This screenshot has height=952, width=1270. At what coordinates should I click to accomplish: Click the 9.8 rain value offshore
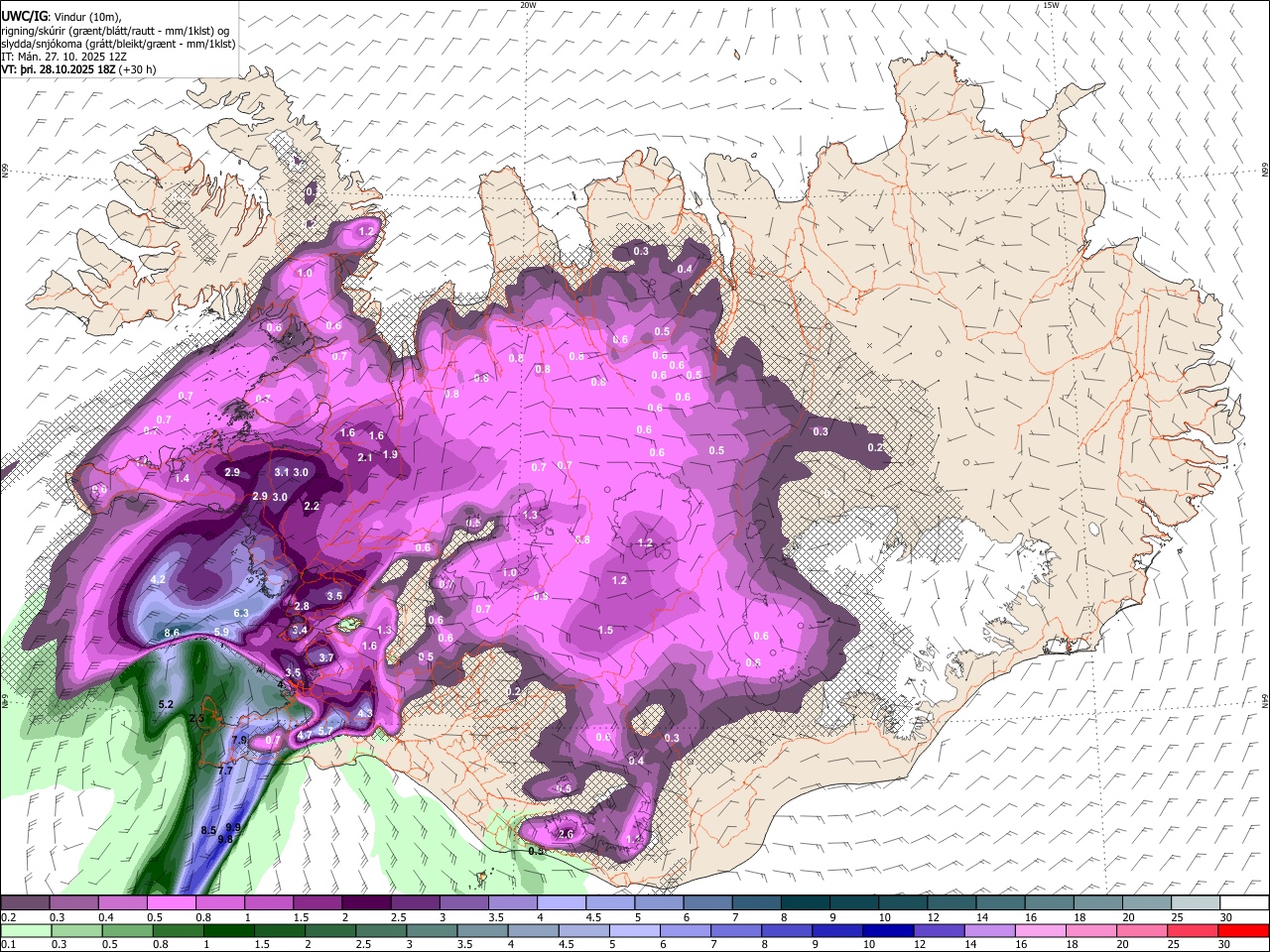tap(225, 839)
